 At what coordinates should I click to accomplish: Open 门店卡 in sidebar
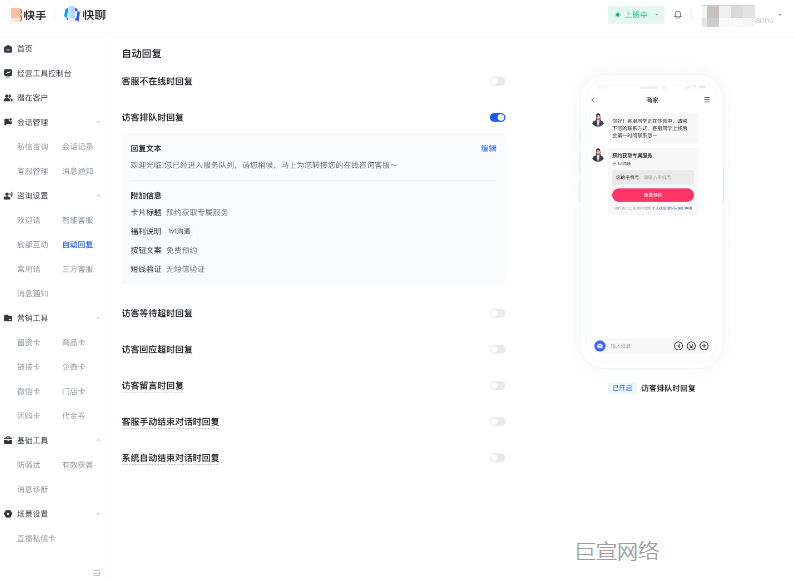pos(74,391)
